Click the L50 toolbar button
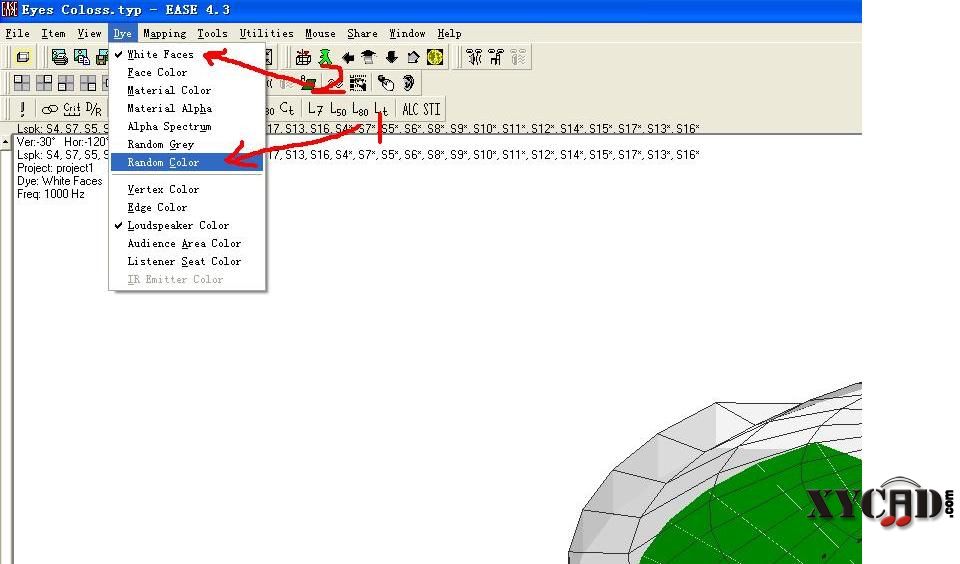 coord(338,109)
